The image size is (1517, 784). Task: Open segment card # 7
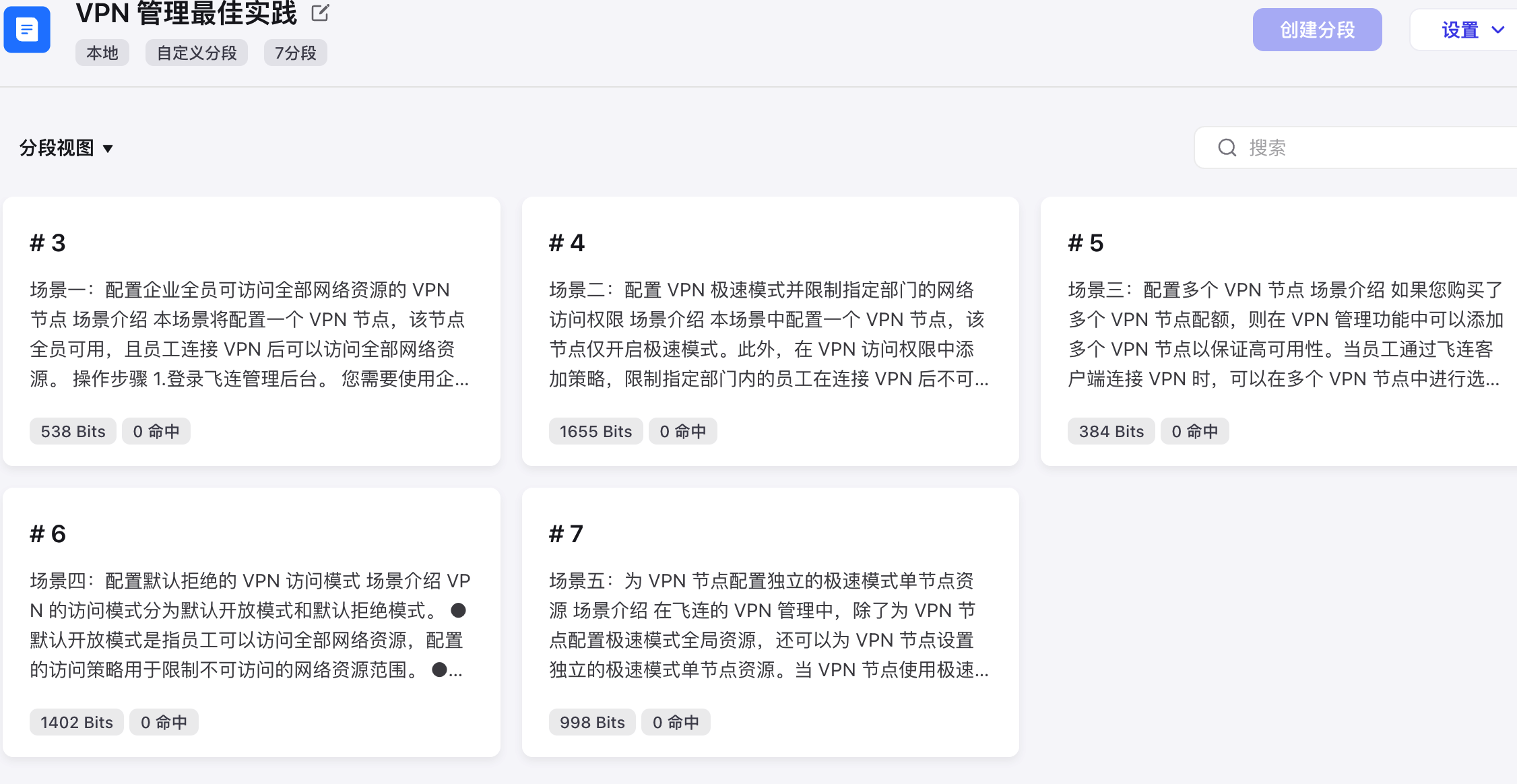coord(770,622)
